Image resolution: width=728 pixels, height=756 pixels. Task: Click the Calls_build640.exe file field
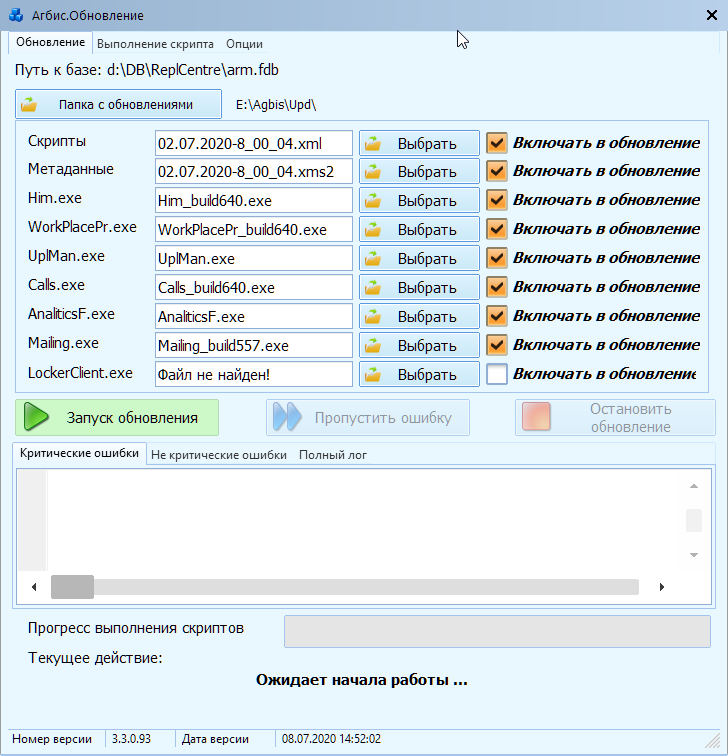[x=254, y=287]
